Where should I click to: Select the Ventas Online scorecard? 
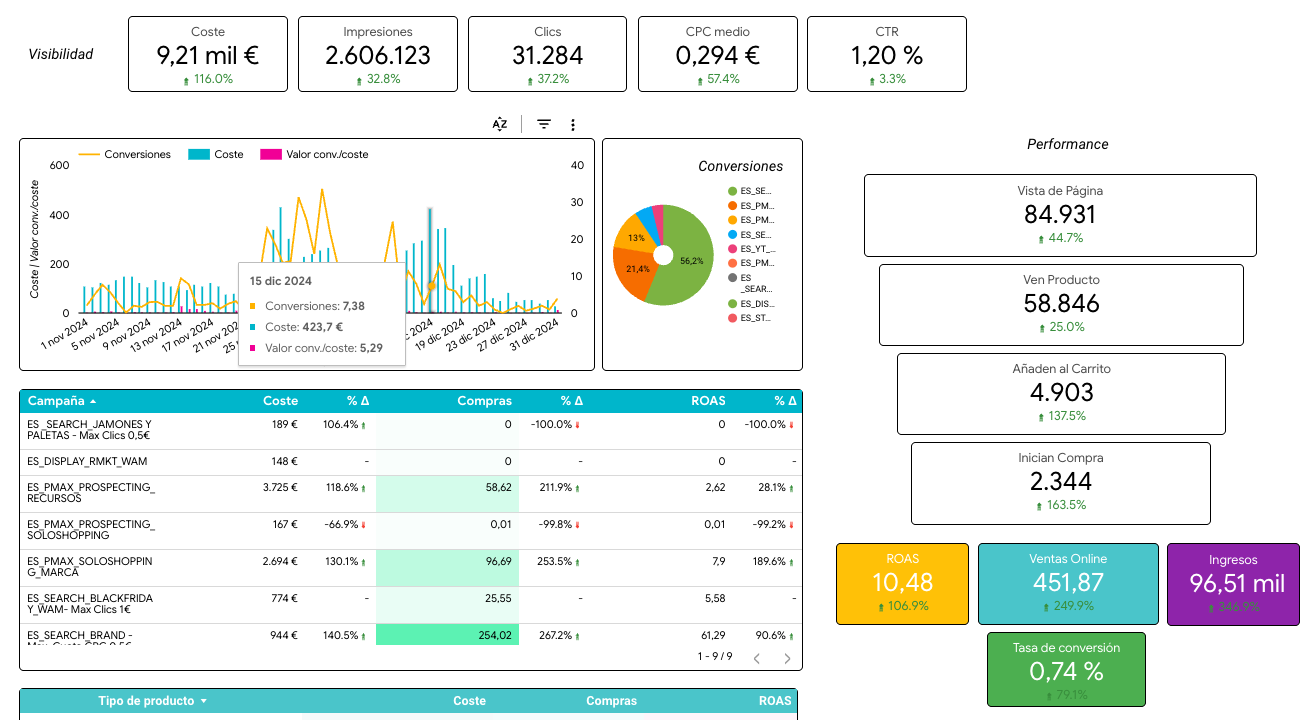(1068, 584)
